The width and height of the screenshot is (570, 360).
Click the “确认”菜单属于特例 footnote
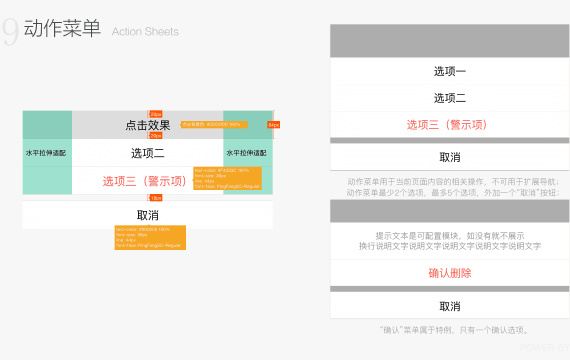454,330
